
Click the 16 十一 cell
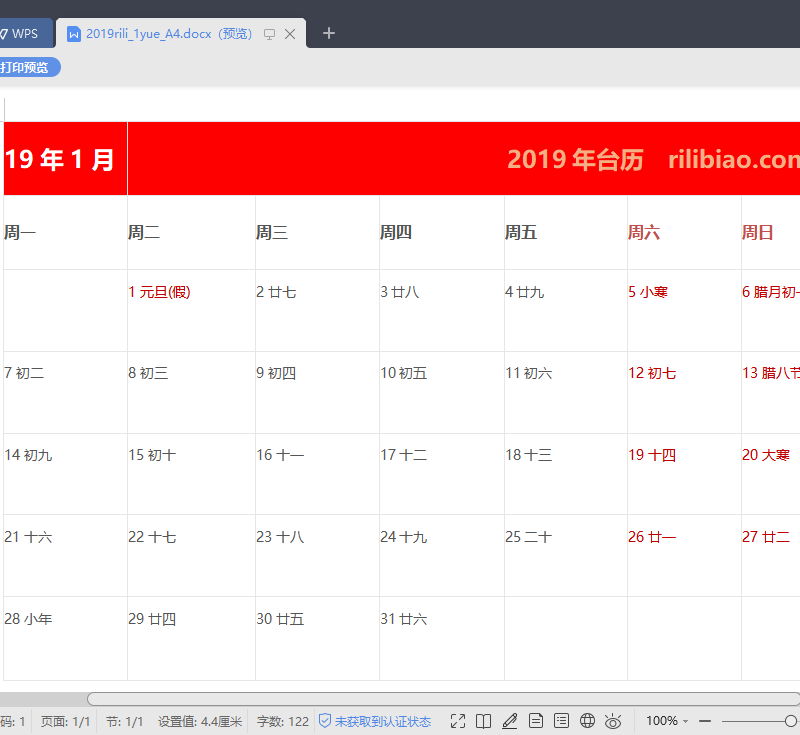click(x=317, y=474)
